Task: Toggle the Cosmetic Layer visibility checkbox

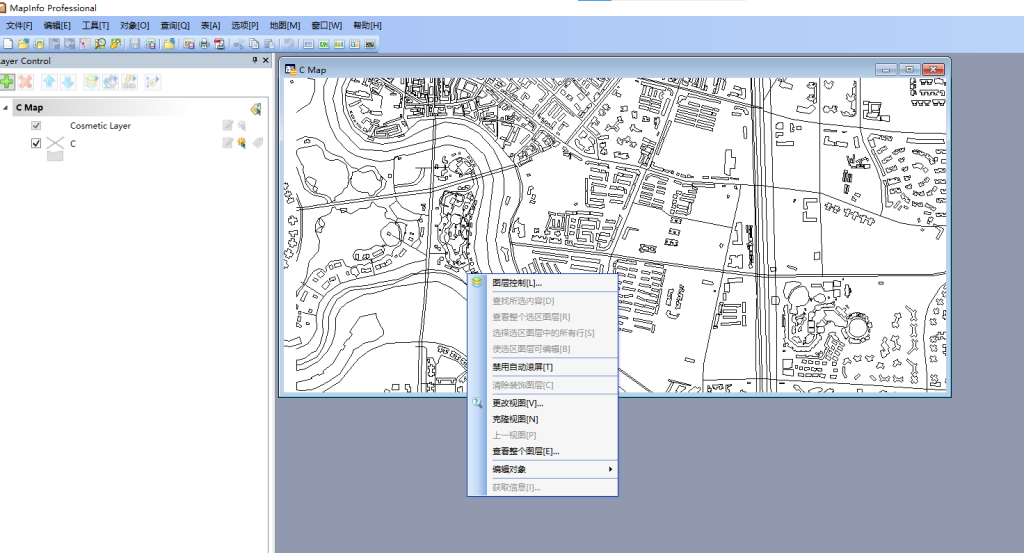Action: 36,126
